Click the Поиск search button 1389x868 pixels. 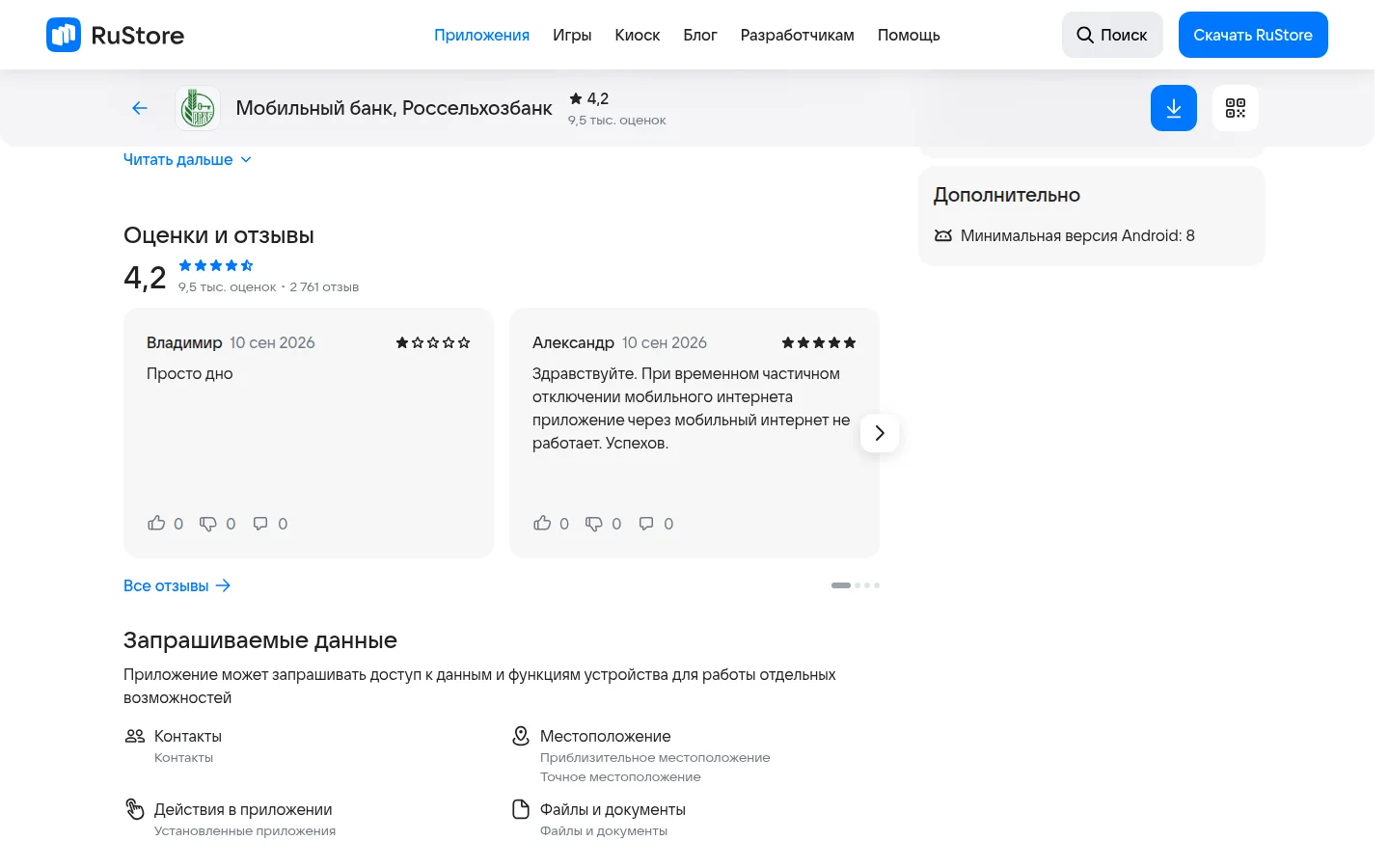1112,35
